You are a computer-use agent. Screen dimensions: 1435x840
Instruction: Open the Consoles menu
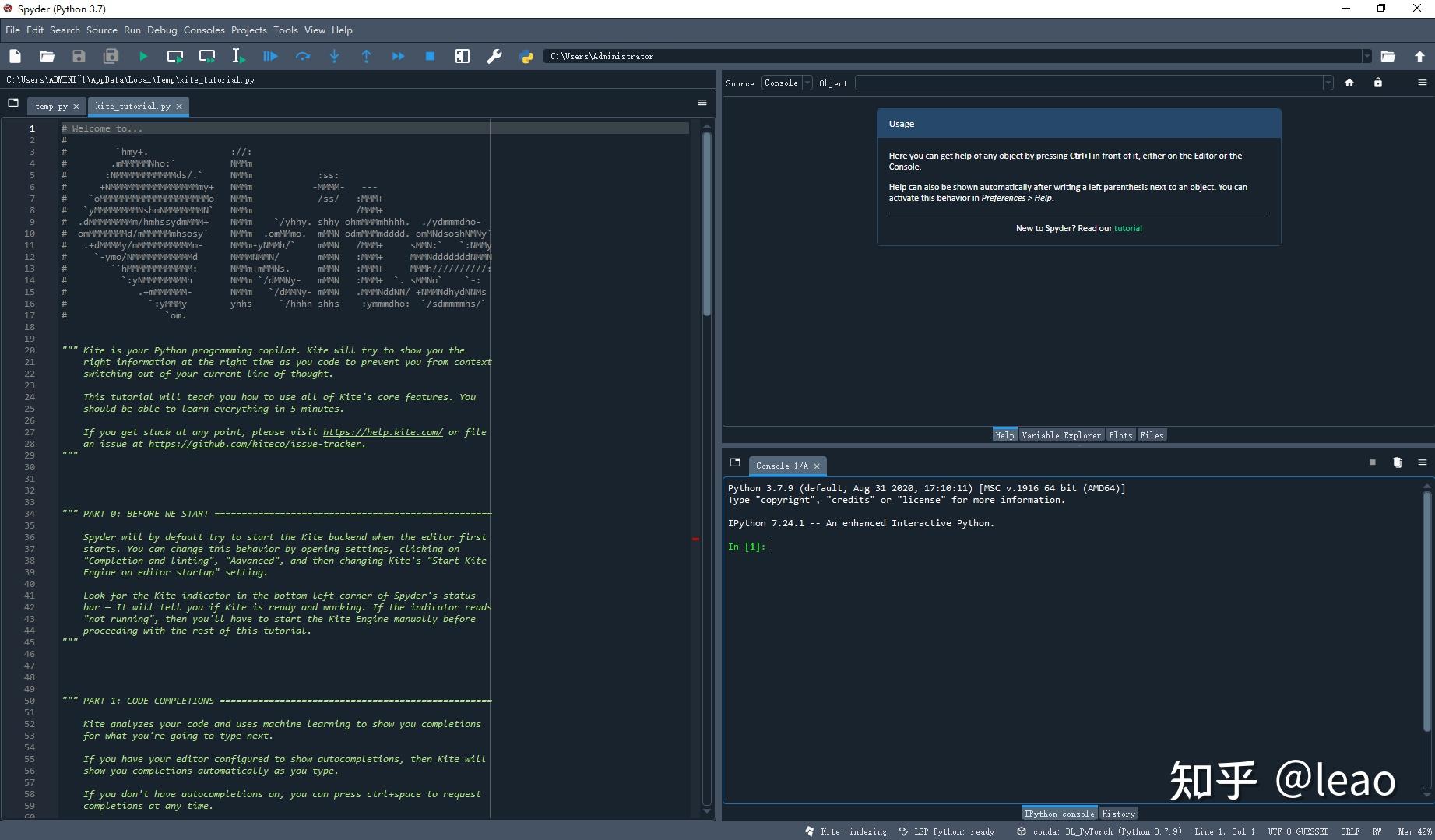tap(204, 30)
